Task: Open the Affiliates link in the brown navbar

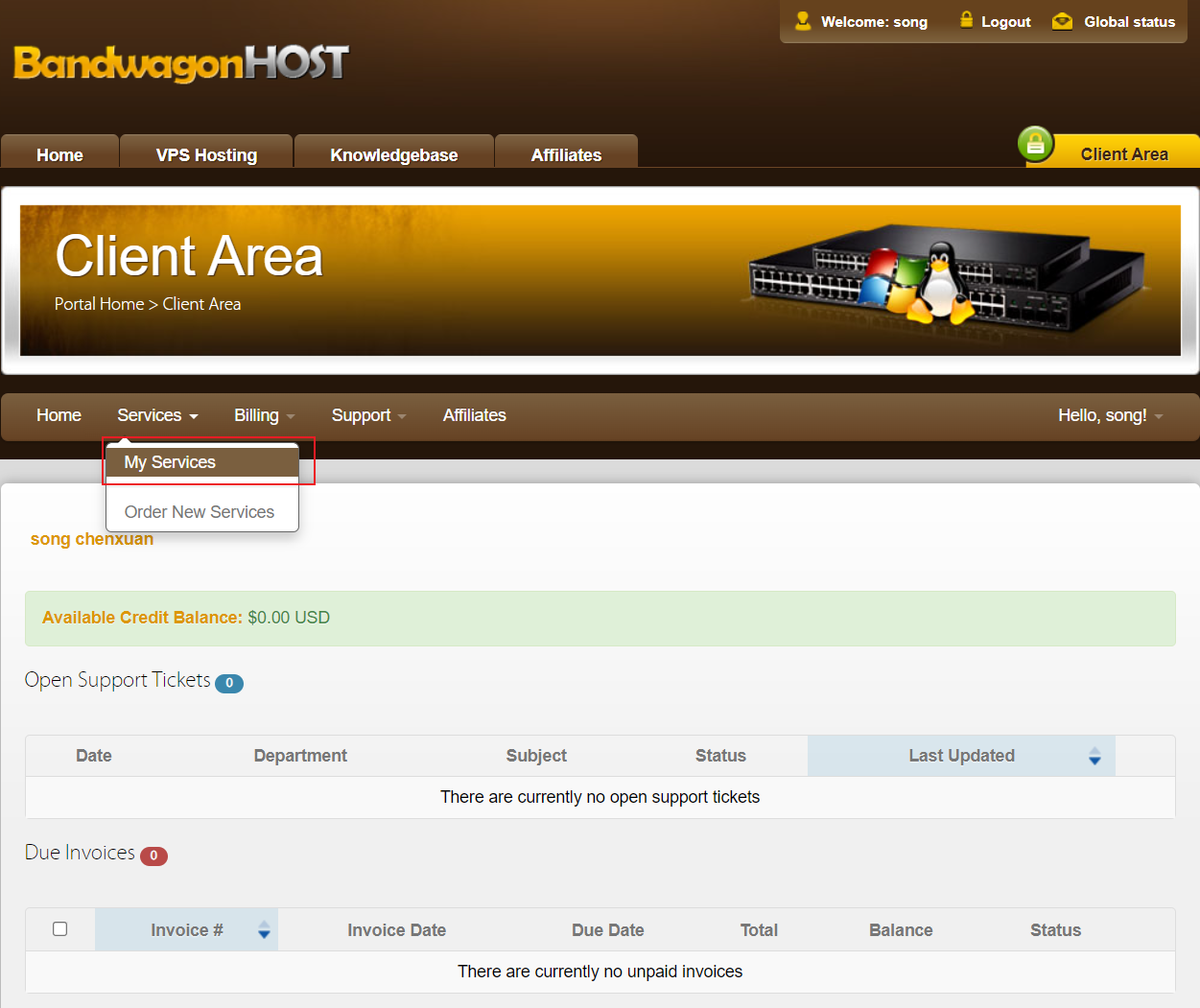Action: (474, 415)
